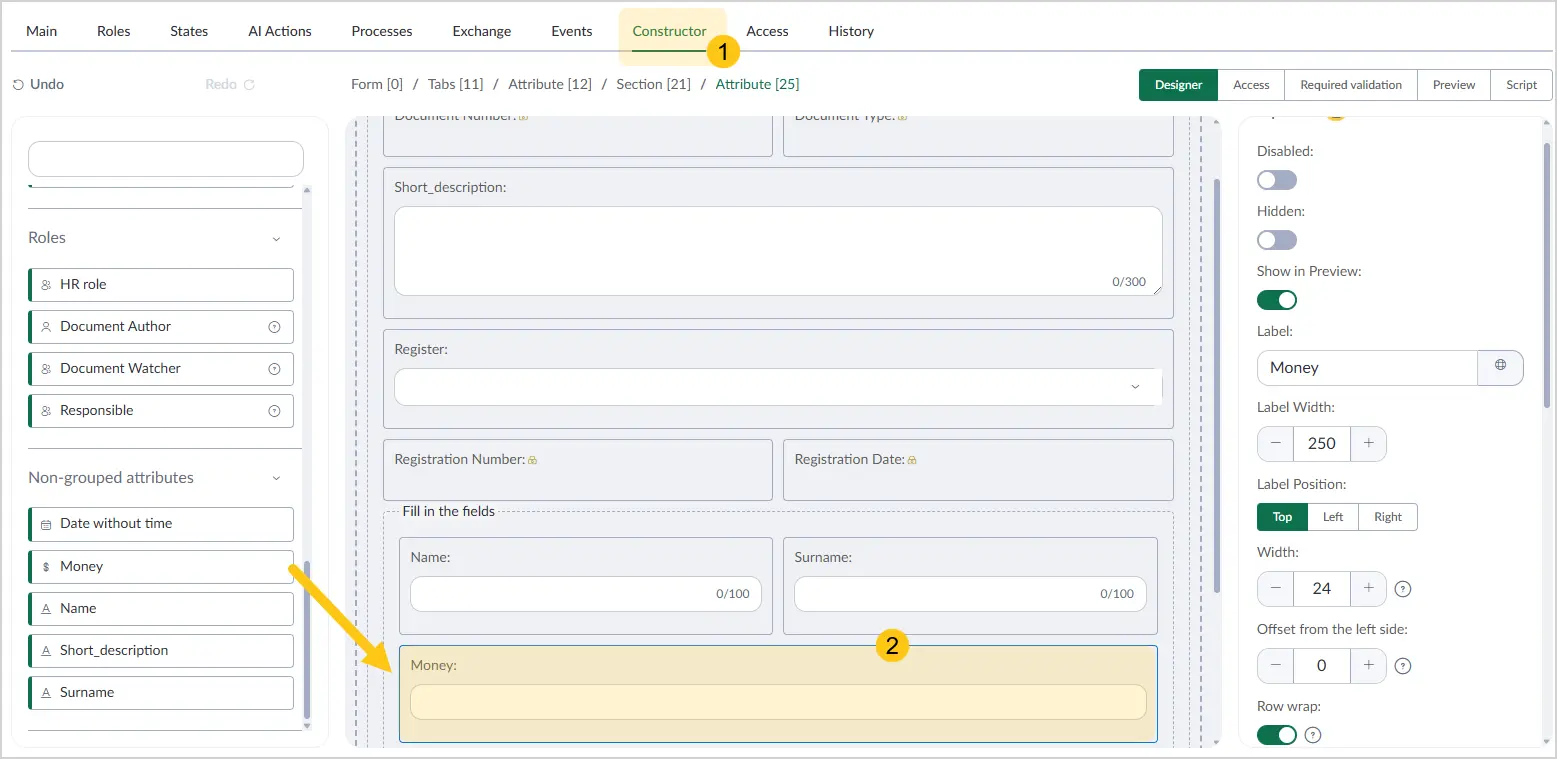Open the top Access tab
This screenshot has width=1557, height=759.
[768, 31]
